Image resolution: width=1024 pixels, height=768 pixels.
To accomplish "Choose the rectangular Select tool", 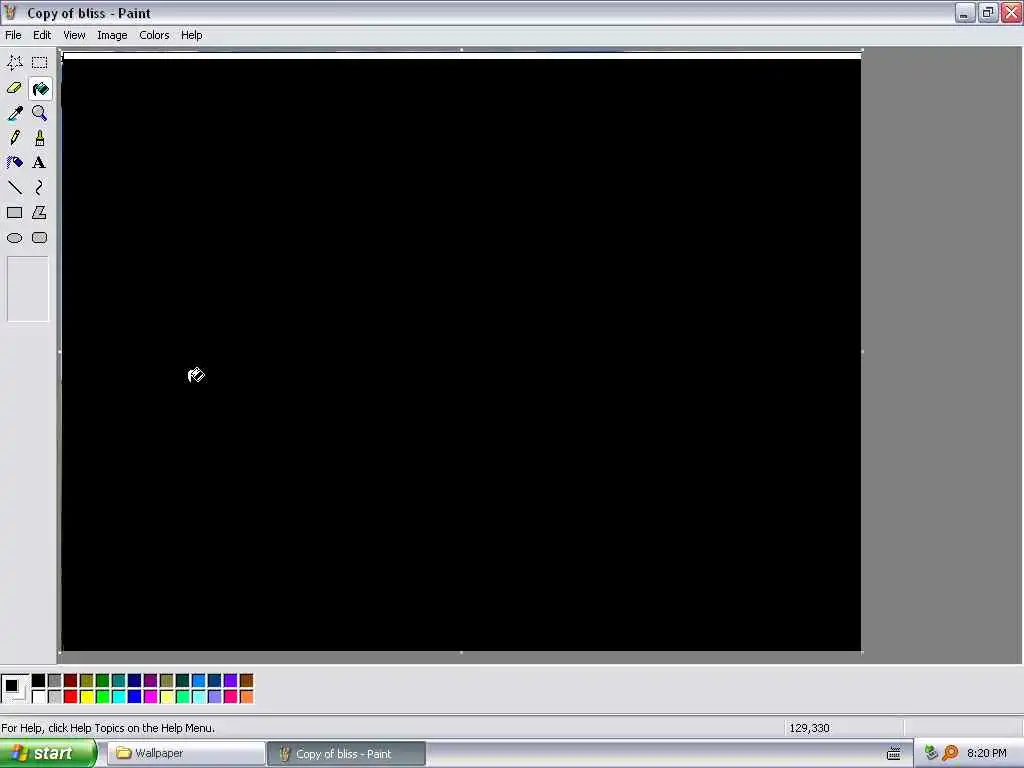I will [40, 63].
